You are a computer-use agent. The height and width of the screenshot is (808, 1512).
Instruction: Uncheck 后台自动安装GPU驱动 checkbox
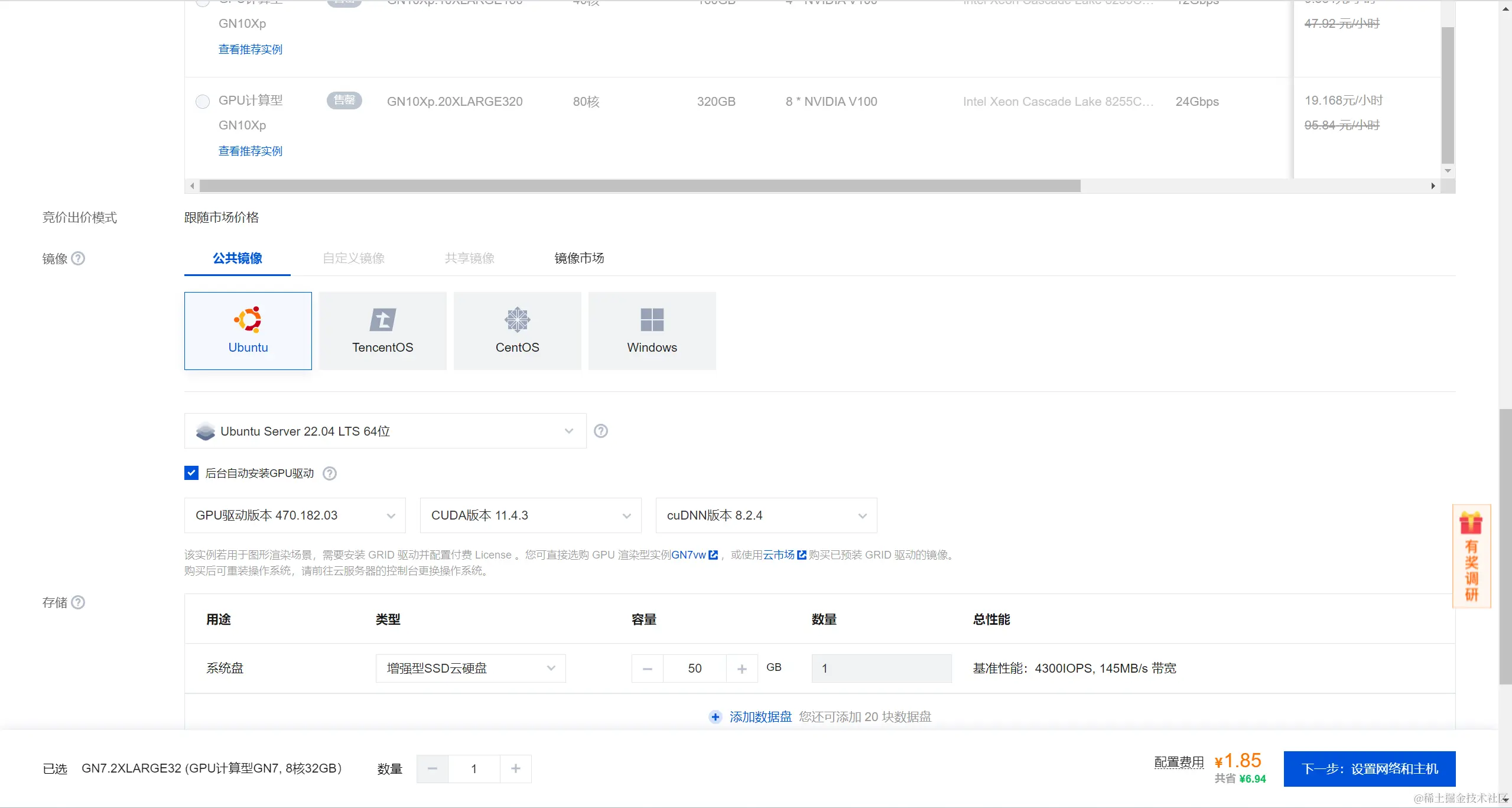(x=191, y=473)
